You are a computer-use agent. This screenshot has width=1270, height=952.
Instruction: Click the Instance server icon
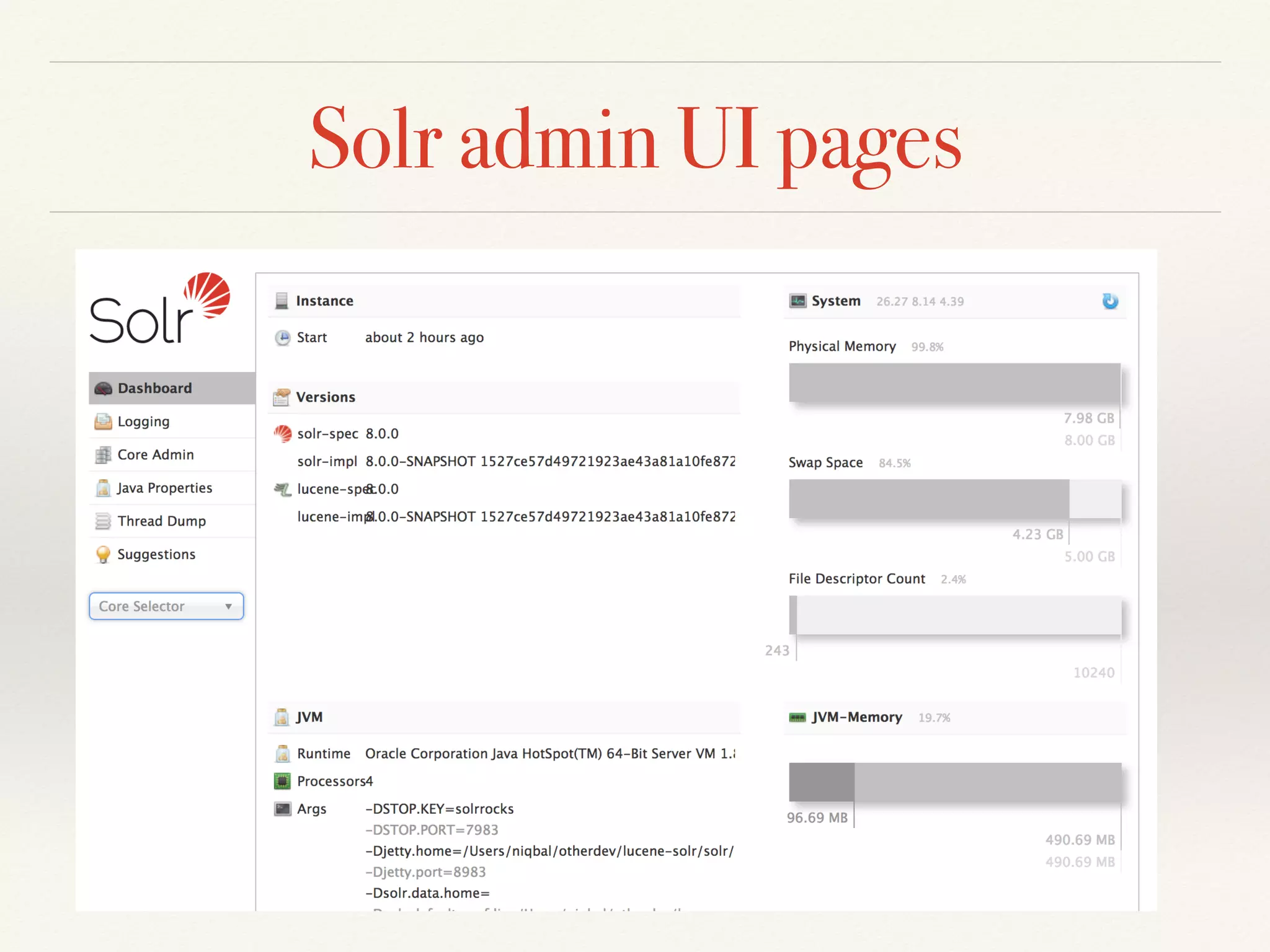pyautogui.click(x=282, y=301)
